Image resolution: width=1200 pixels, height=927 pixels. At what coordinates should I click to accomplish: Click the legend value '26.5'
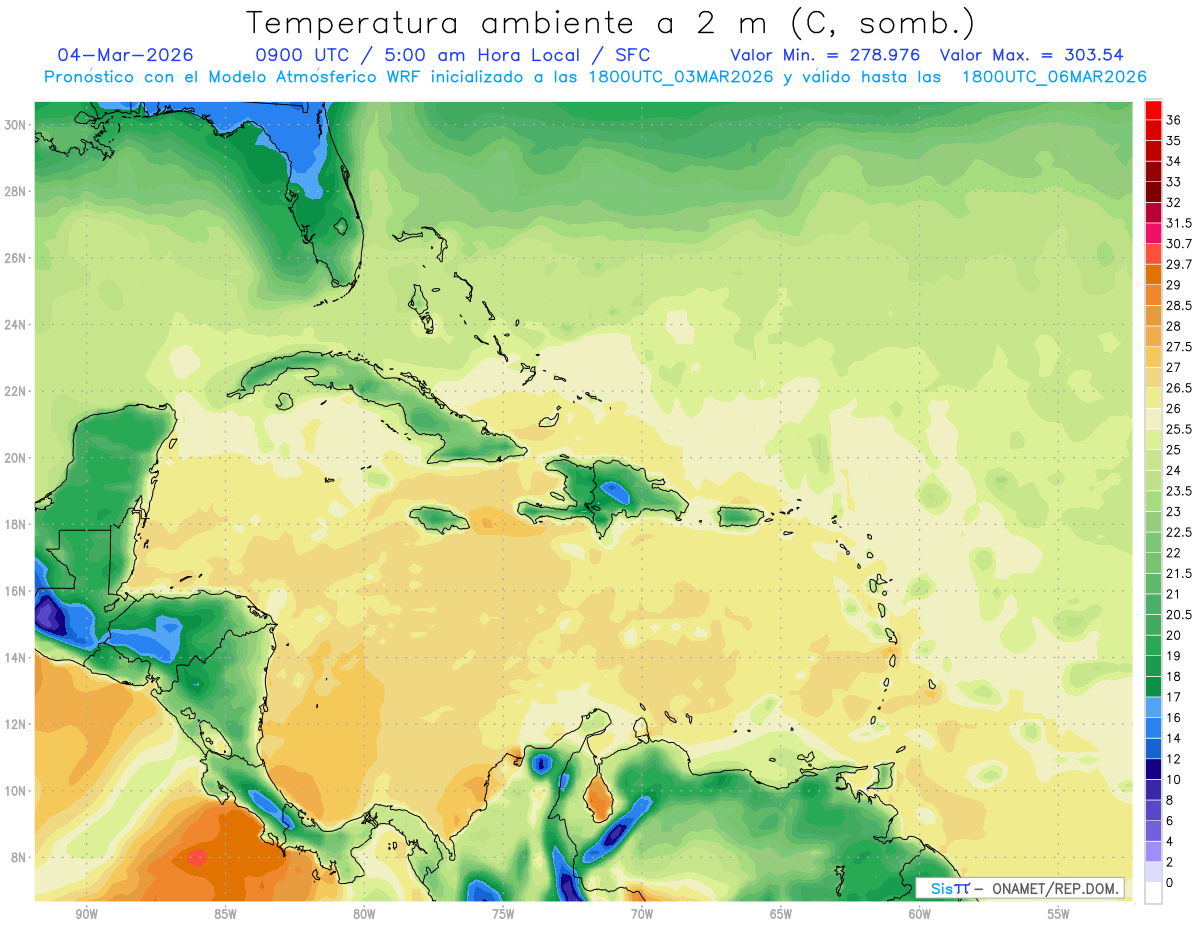pyautogui.click(x=1179, y=388)
